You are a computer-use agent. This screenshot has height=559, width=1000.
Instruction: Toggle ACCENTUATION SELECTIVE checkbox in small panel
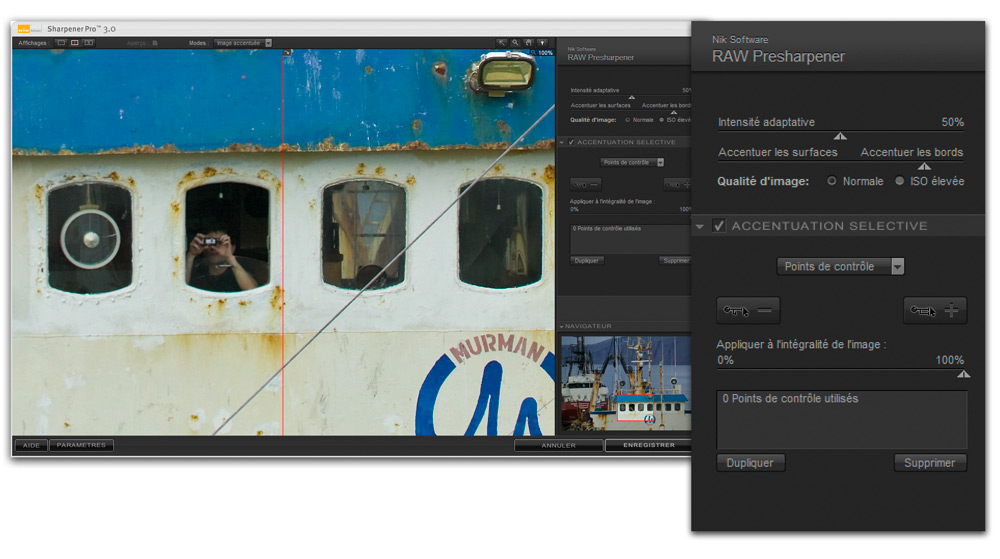tap(571, 142)
